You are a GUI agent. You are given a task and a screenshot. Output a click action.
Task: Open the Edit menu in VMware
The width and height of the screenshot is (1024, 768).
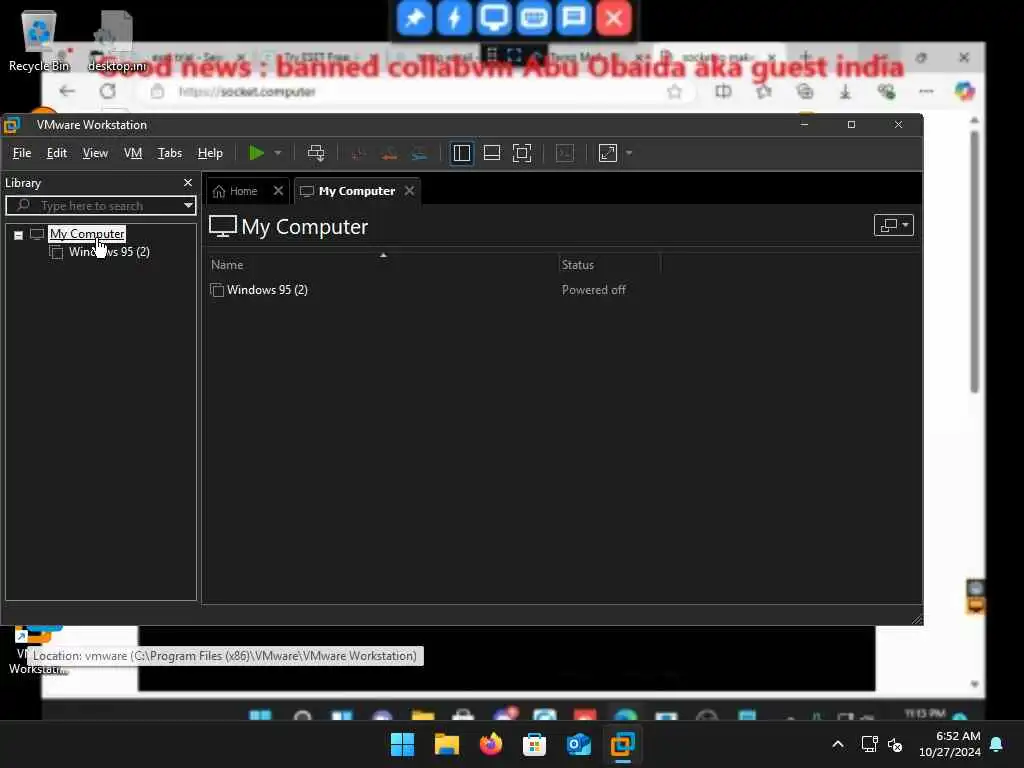[57, 153]
